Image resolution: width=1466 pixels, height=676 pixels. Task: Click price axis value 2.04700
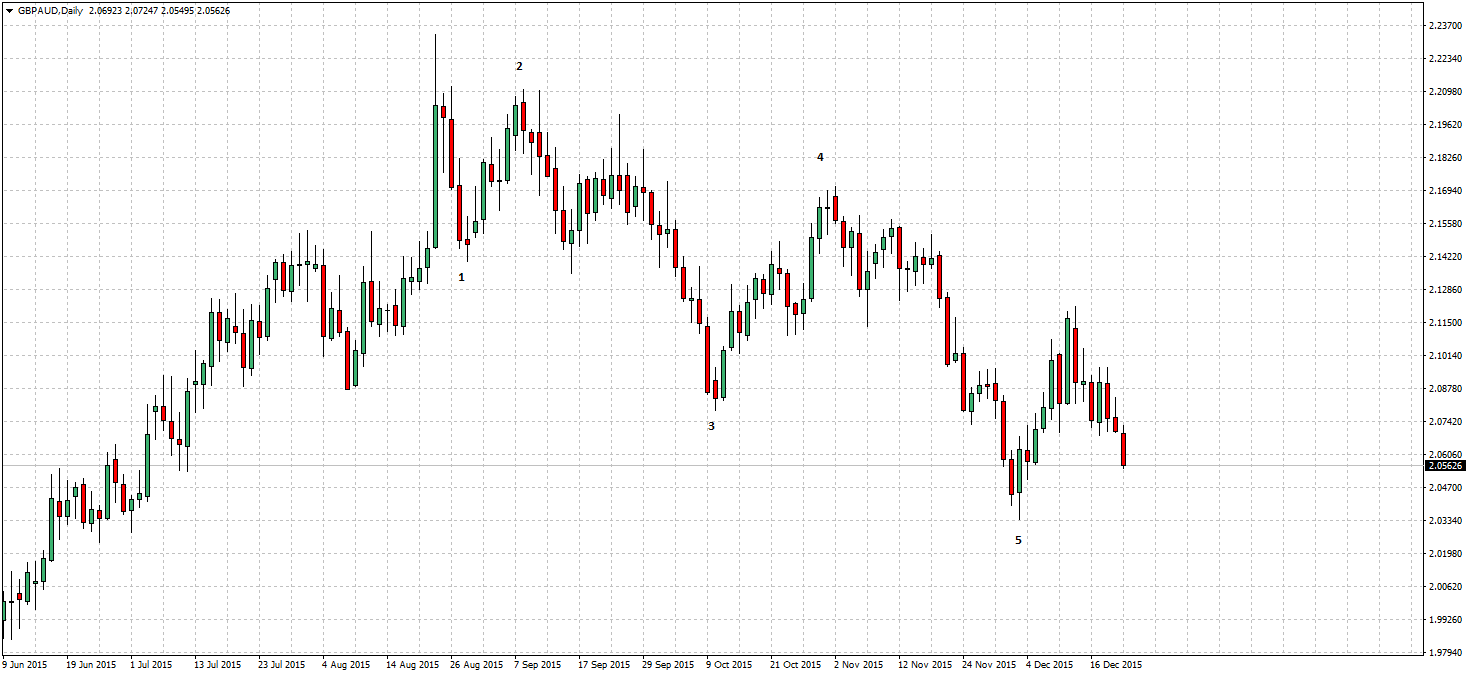[1444, 488]
